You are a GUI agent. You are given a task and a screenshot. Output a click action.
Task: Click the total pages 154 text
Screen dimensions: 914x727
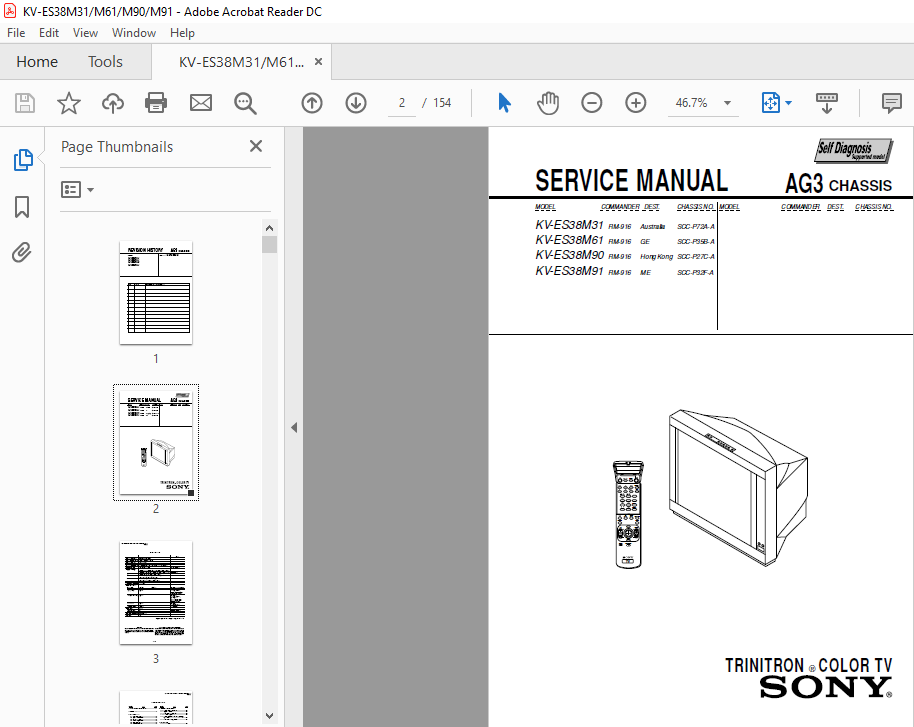tap(442, 103)
